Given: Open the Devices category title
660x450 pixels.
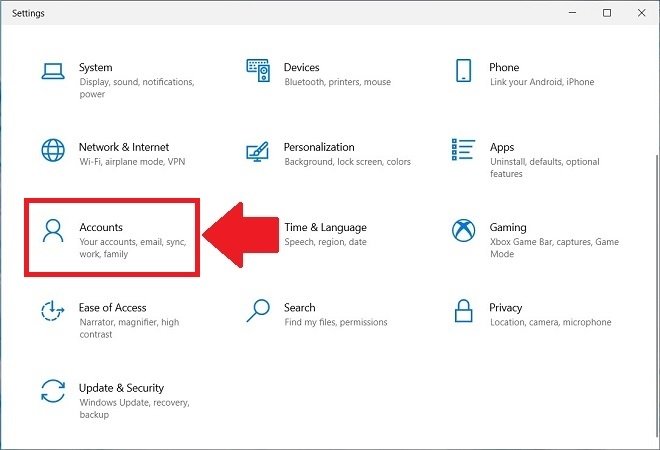Looking at the screenshot, I should pos(302,67).
